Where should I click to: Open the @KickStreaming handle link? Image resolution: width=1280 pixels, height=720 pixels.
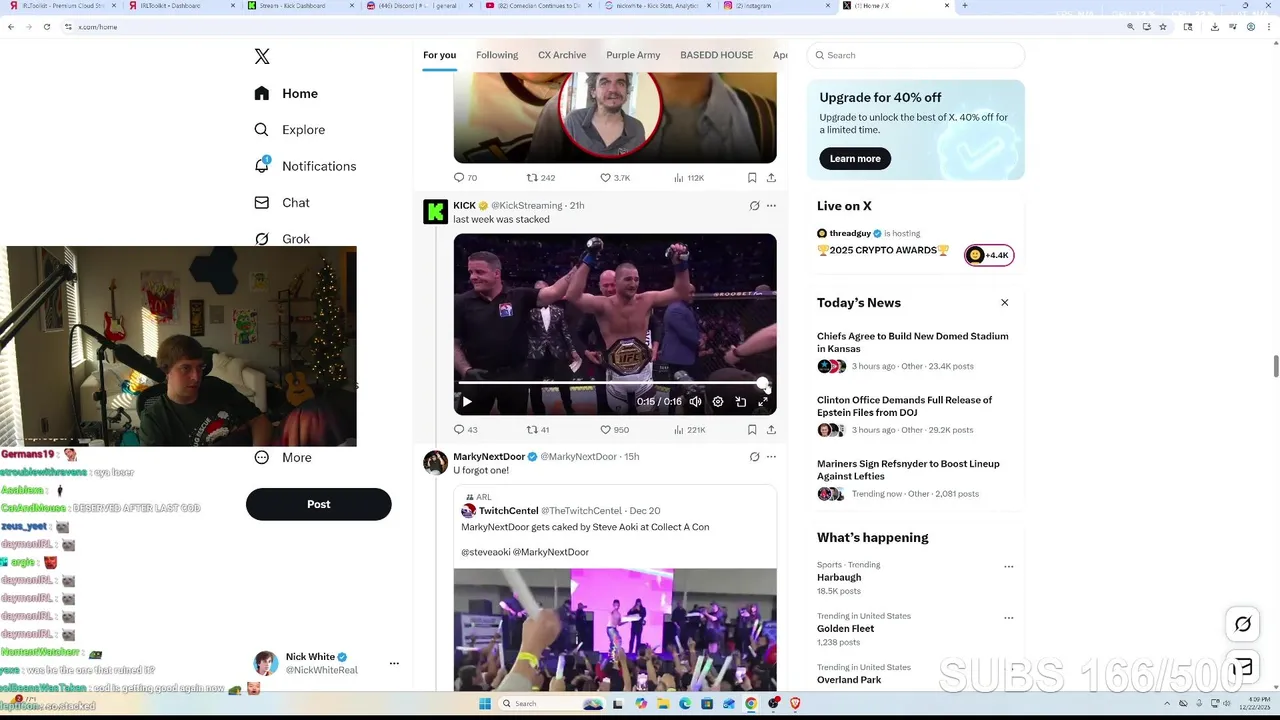click(x=527, y=205)
